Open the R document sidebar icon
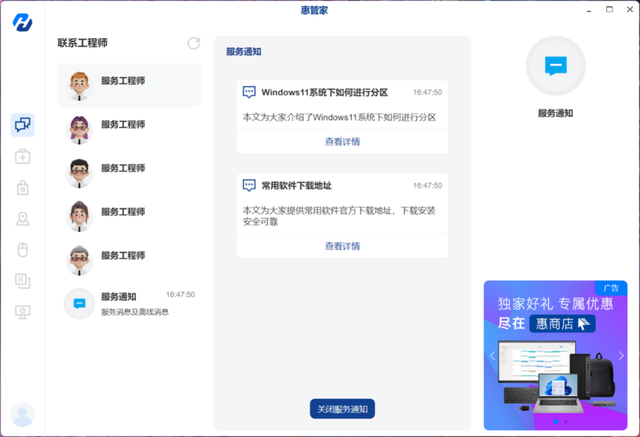Screen dimensions: 640x437 point(22,281)
